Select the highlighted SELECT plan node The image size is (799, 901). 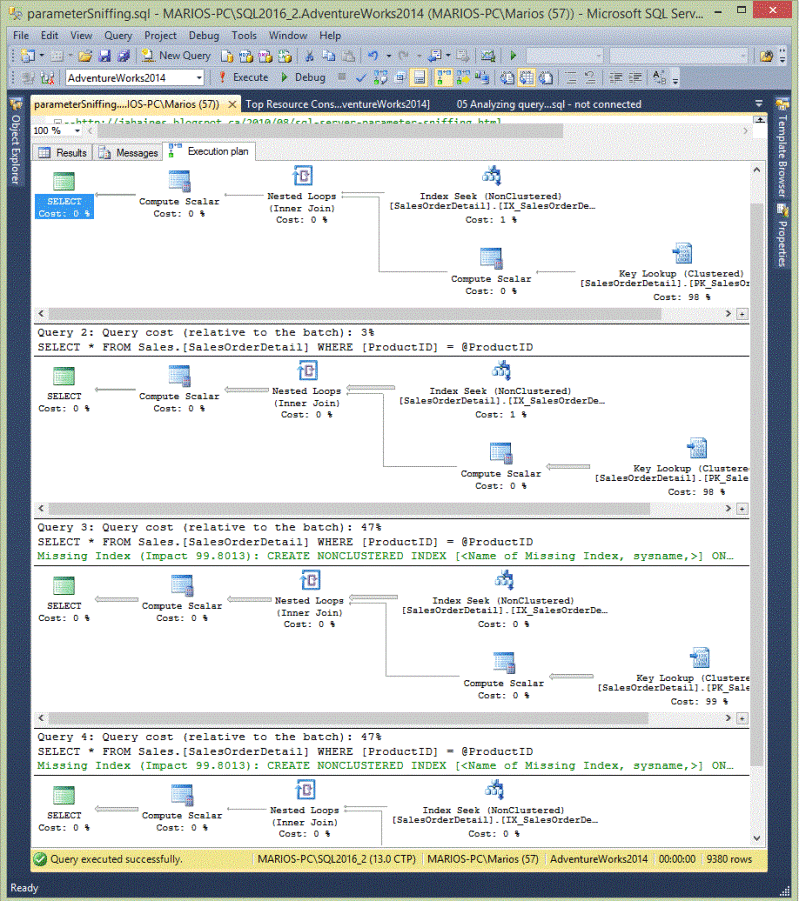[64, 195]
